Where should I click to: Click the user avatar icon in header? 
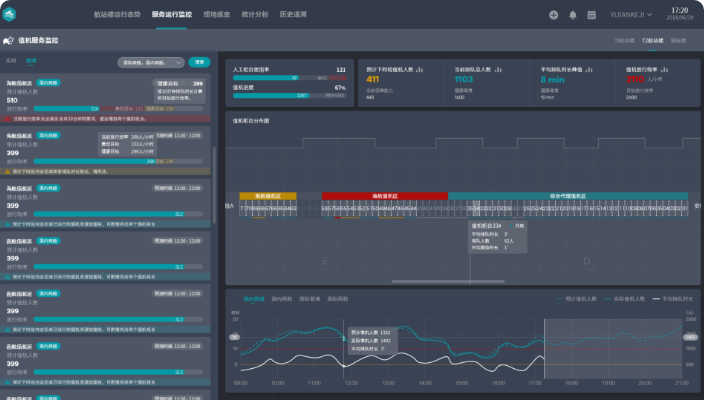pyautogui.click(x=592, y=15)
